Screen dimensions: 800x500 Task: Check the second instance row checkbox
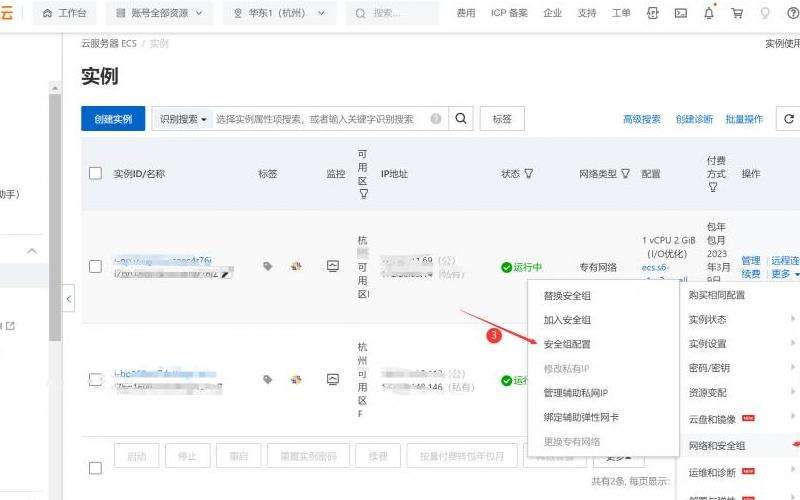click(x=95, y=380)
